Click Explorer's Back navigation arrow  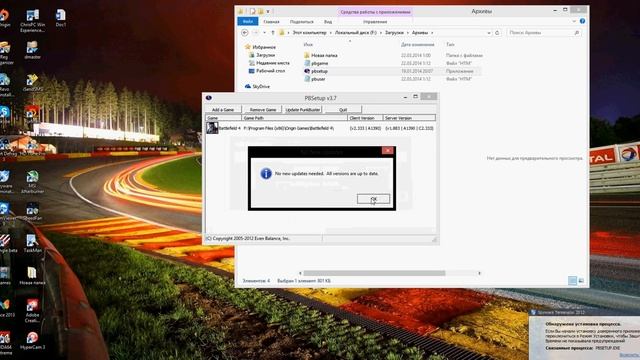click(245, 33)
